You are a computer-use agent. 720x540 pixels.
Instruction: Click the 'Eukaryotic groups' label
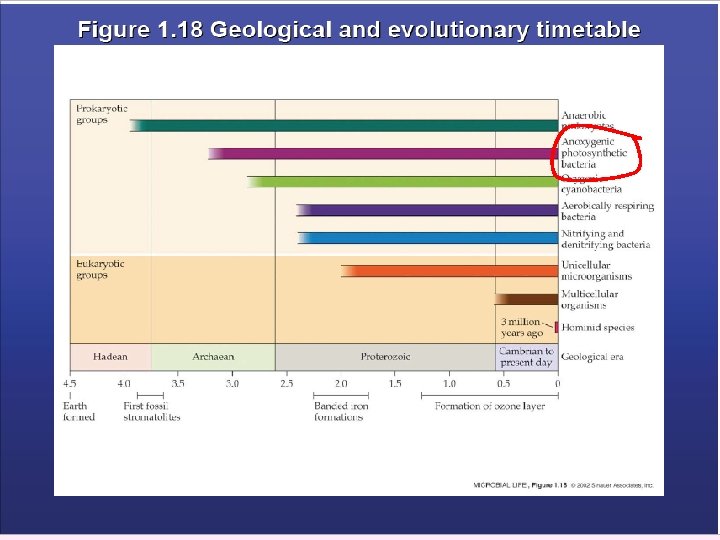(100, 270)
